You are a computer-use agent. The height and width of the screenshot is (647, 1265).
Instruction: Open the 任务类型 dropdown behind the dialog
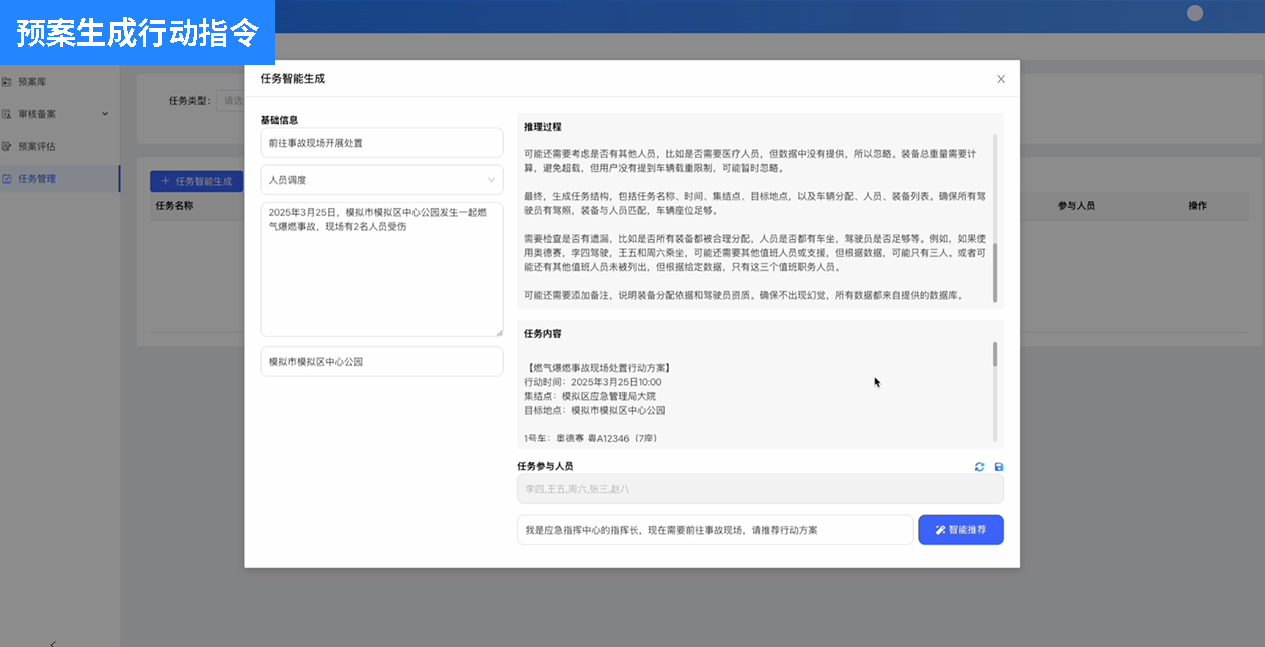point(231,100)
